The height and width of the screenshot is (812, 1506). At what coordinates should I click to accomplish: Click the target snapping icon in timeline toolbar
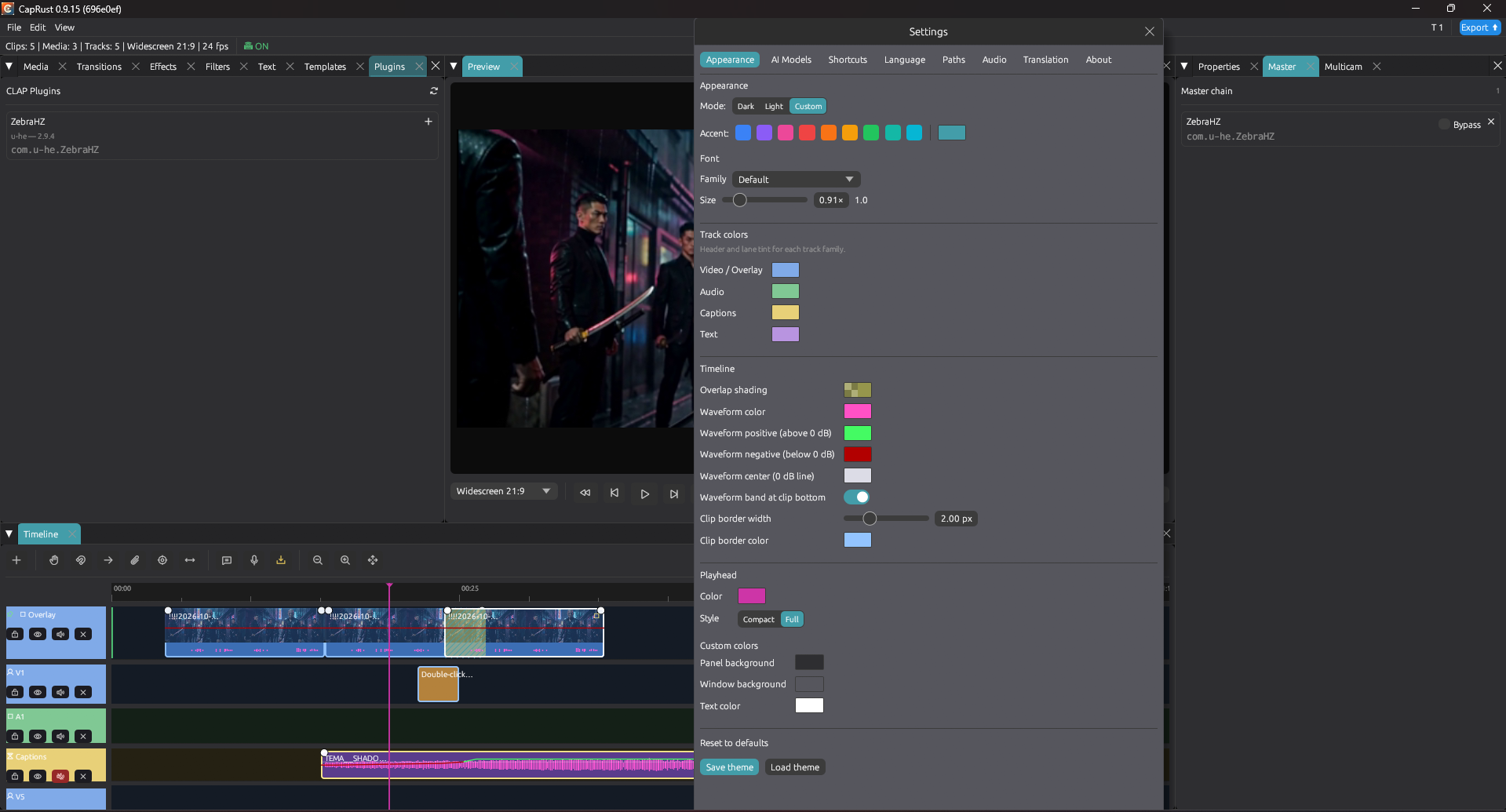[x=162, y=560]
